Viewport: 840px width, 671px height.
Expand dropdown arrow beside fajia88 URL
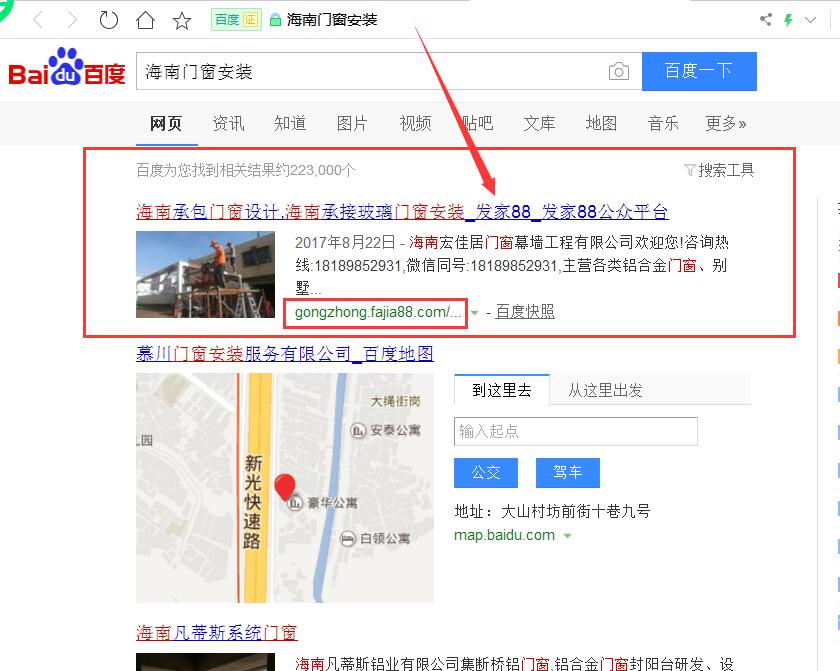[x=474, y=313]
